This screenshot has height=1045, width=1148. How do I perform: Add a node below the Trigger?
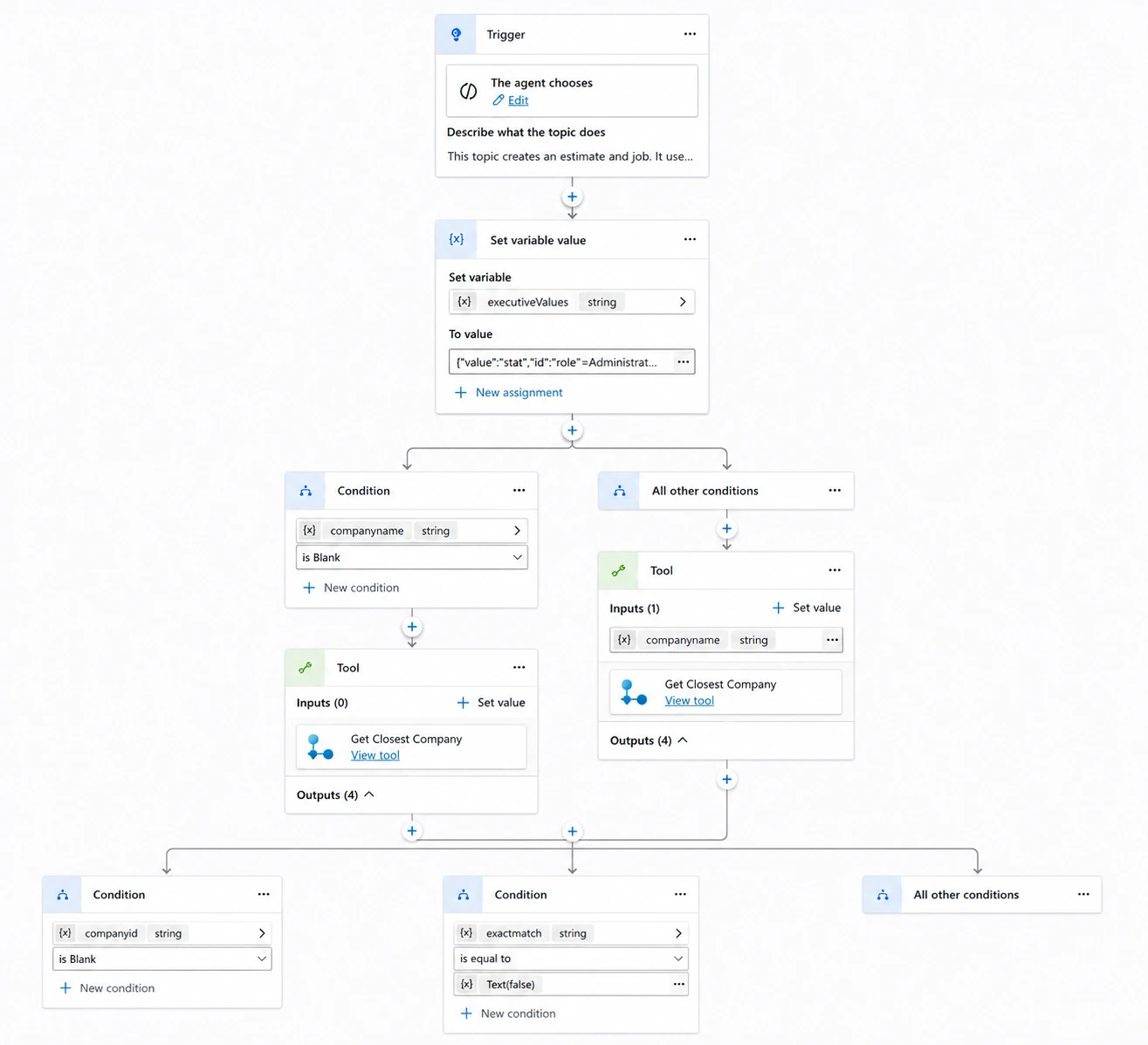click(x=572, y=197)
